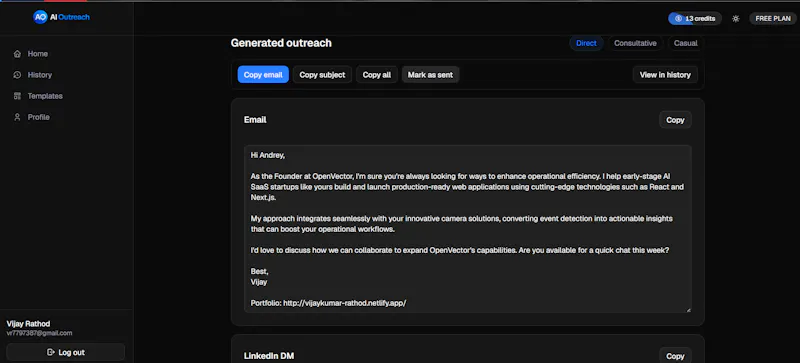Viewport: 800px width, 363px height.
Task: Click the Home house icon
Action: pyautogui.click(x=17, y=54)
